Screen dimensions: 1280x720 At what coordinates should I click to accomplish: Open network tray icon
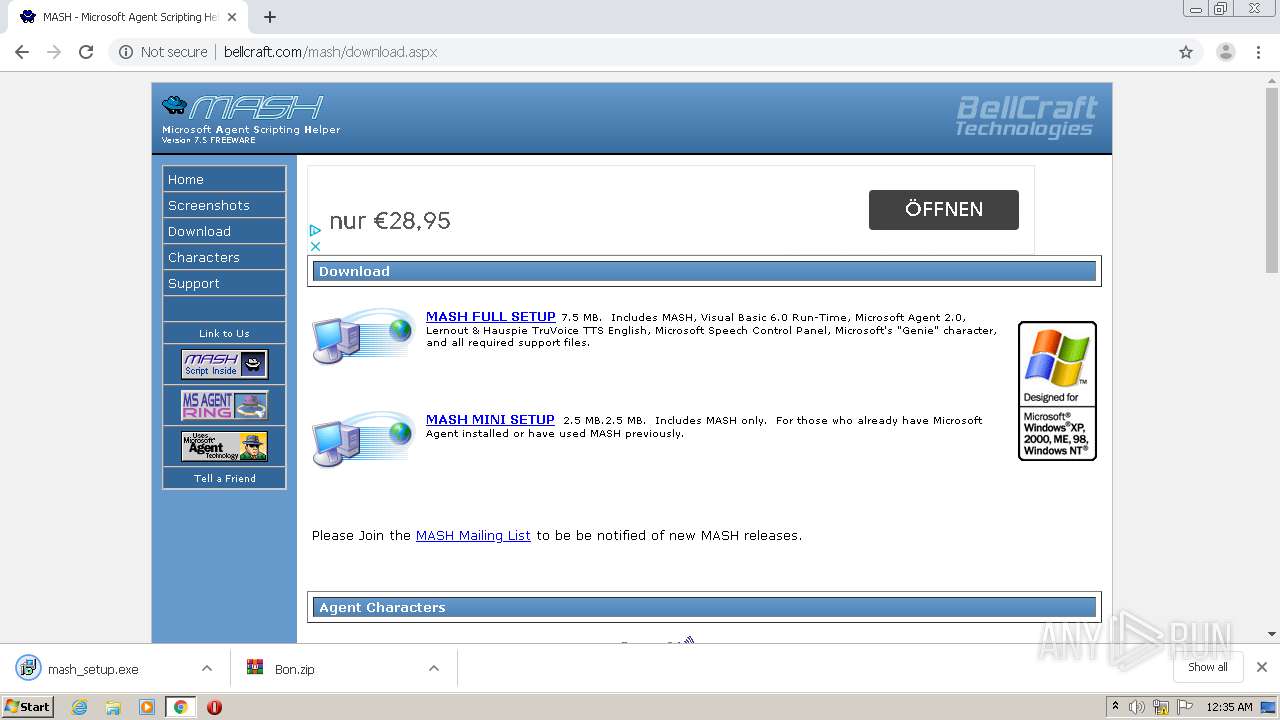(x=1160, y=707)
